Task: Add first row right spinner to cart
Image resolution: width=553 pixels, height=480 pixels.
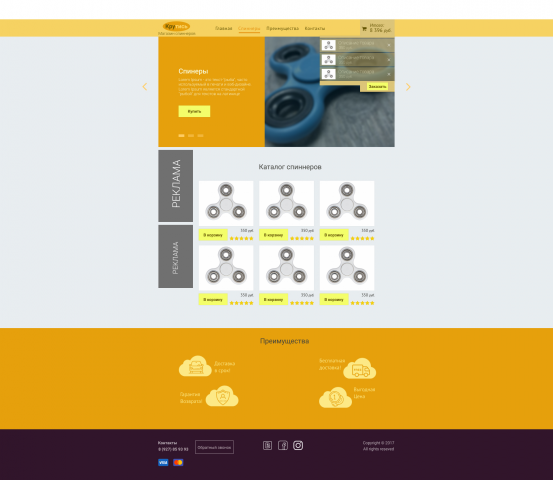Action: point(334,235)
